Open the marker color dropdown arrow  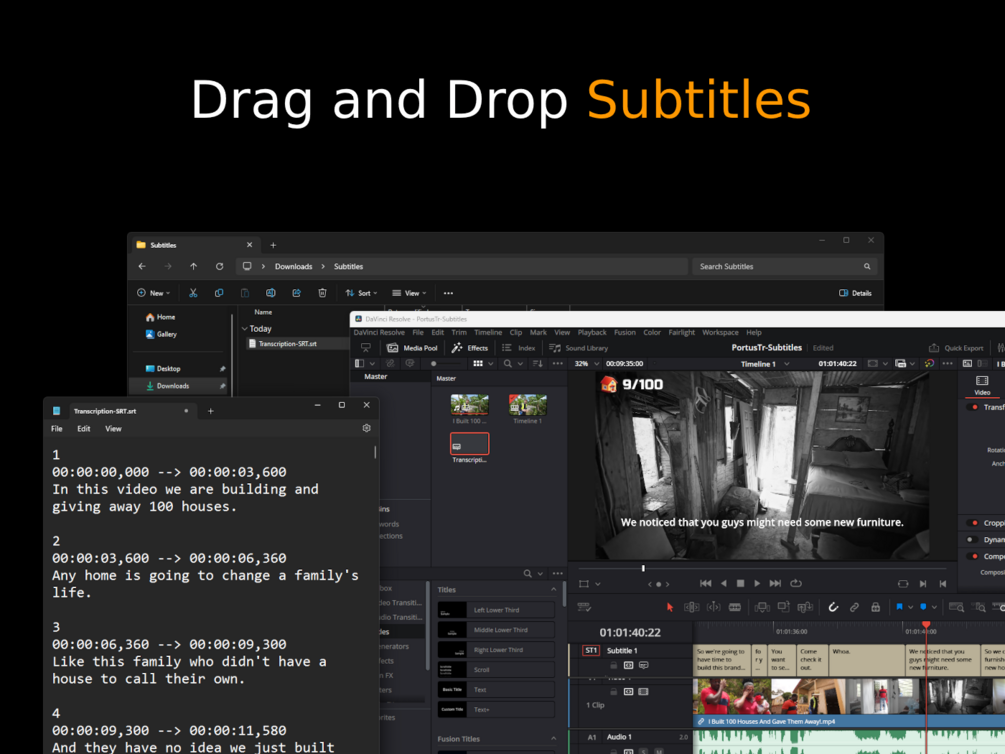(x=934, y=607)
